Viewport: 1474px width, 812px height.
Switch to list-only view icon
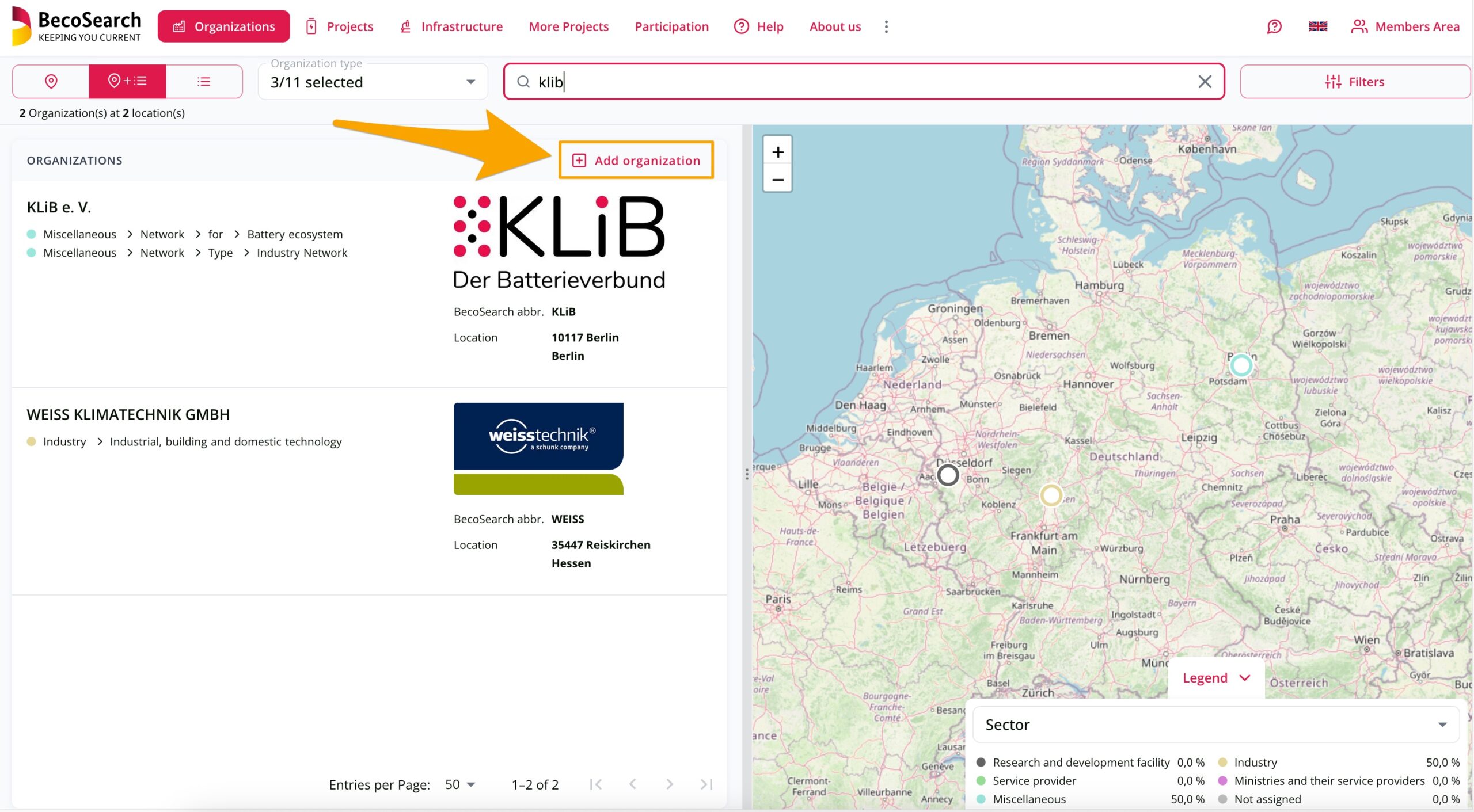pos(204,81)
